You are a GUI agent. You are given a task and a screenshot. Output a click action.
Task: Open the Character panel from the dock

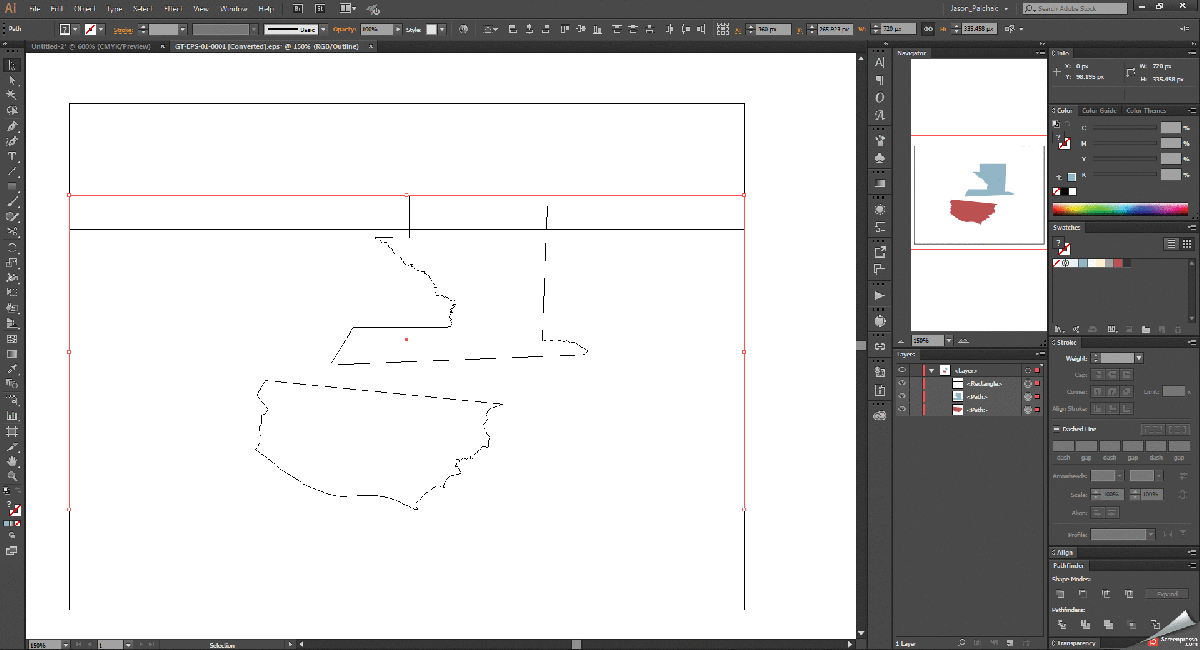pos(880,62)
